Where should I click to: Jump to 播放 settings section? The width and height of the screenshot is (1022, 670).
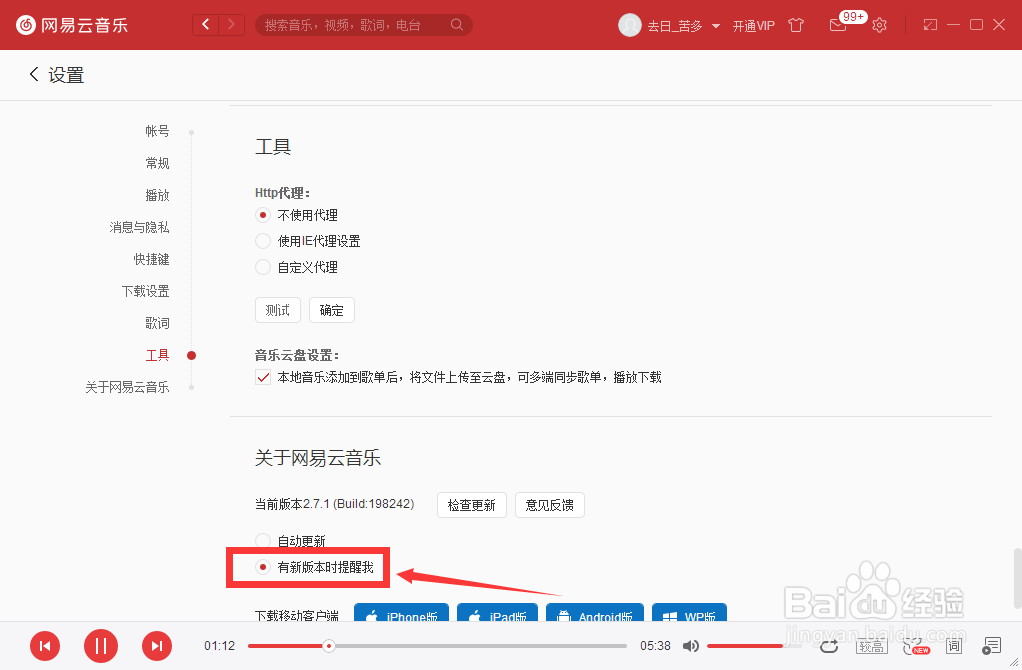tap(157, 195)
